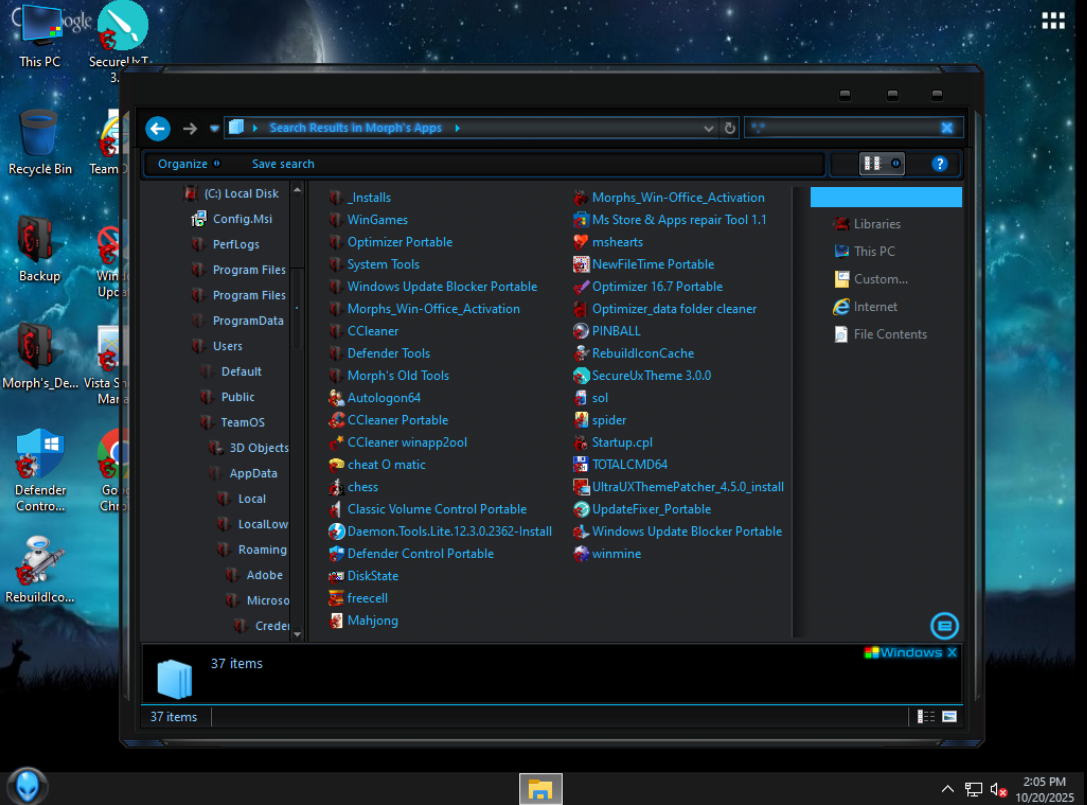
Task: Click File Explorer taskbar button
Action: (541, 788)
